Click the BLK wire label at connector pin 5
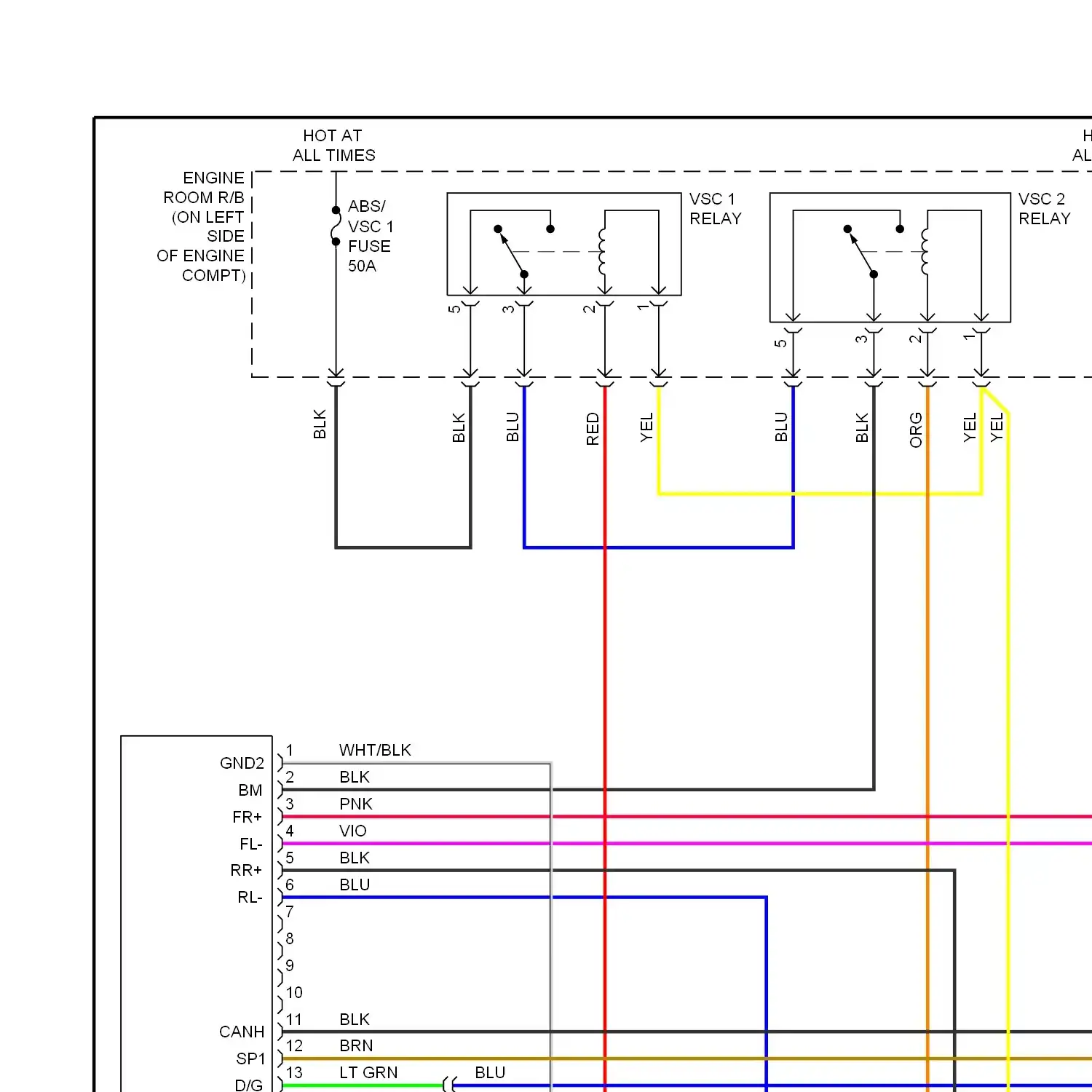 tap(355, 858)
